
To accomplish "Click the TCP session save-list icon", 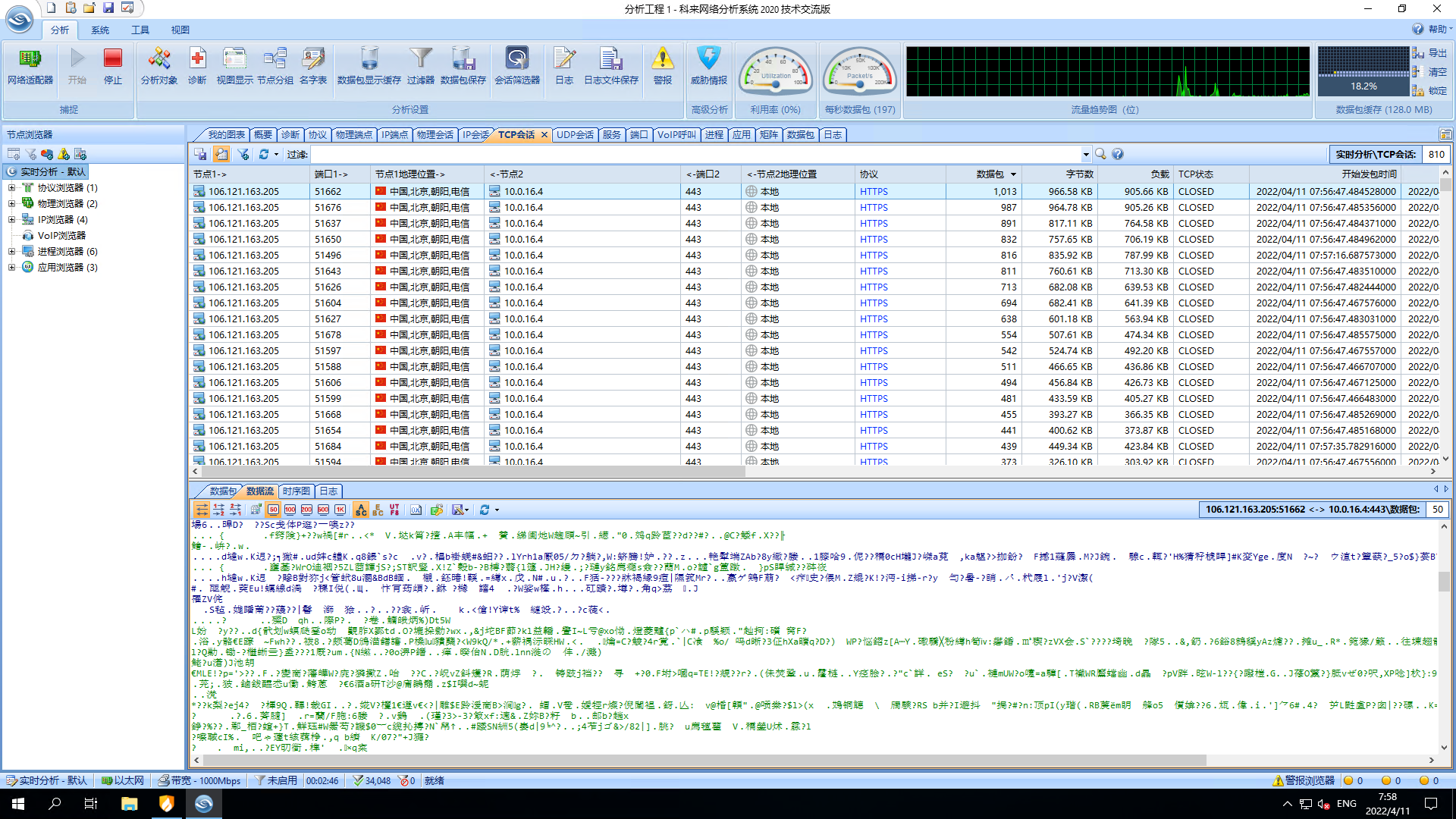I will point(200,154).
